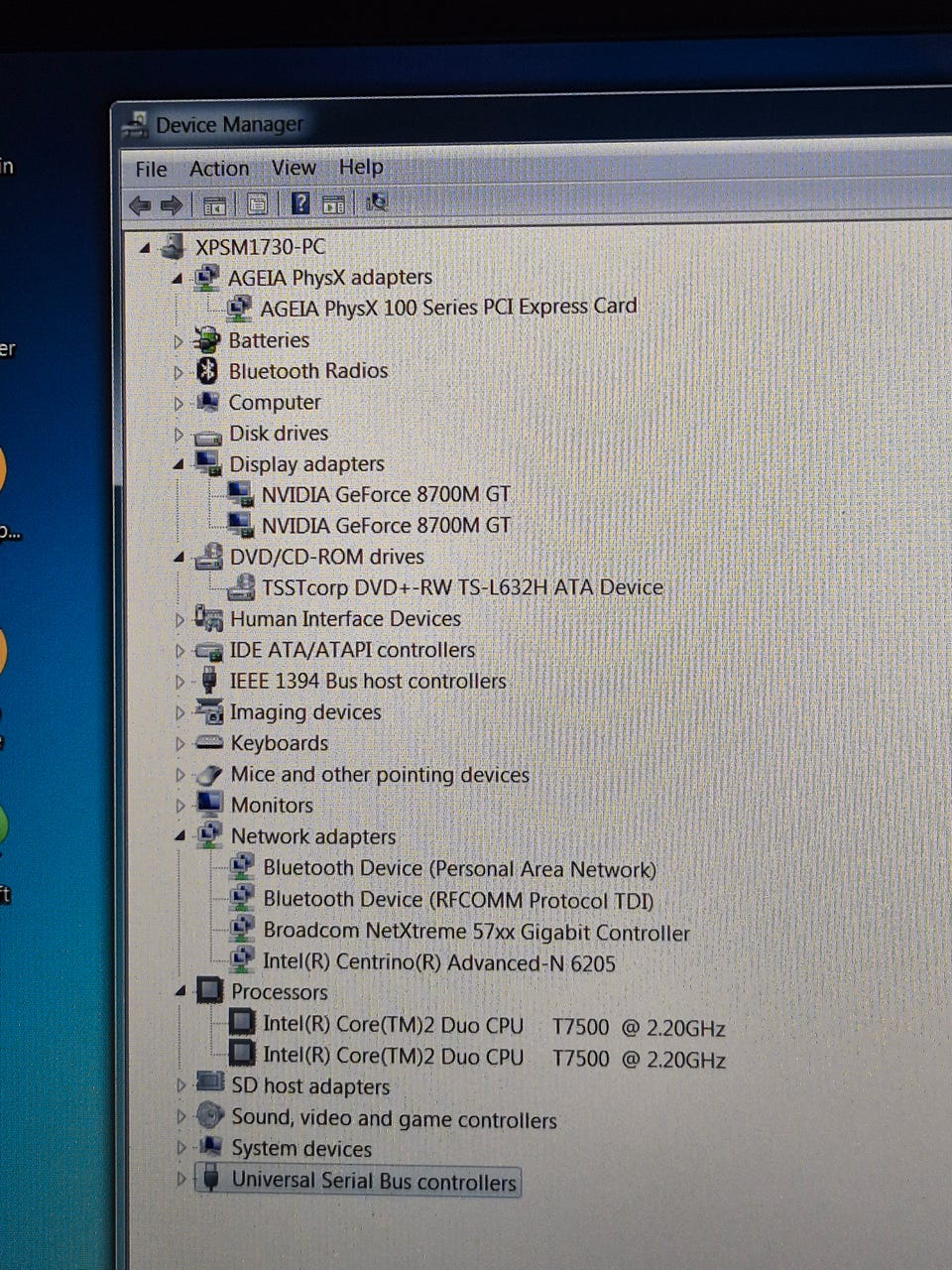952x1270 pixels.
Task: Open the View menu
Action: [x=294, y=168]
